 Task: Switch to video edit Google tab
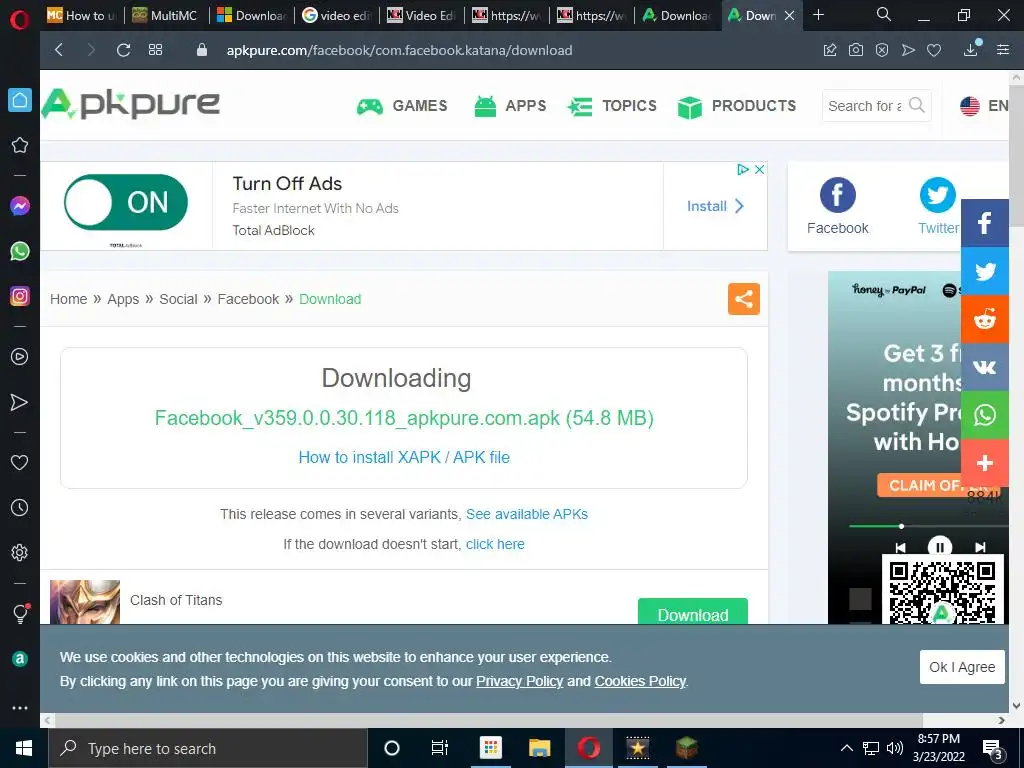tap(336, 16)
